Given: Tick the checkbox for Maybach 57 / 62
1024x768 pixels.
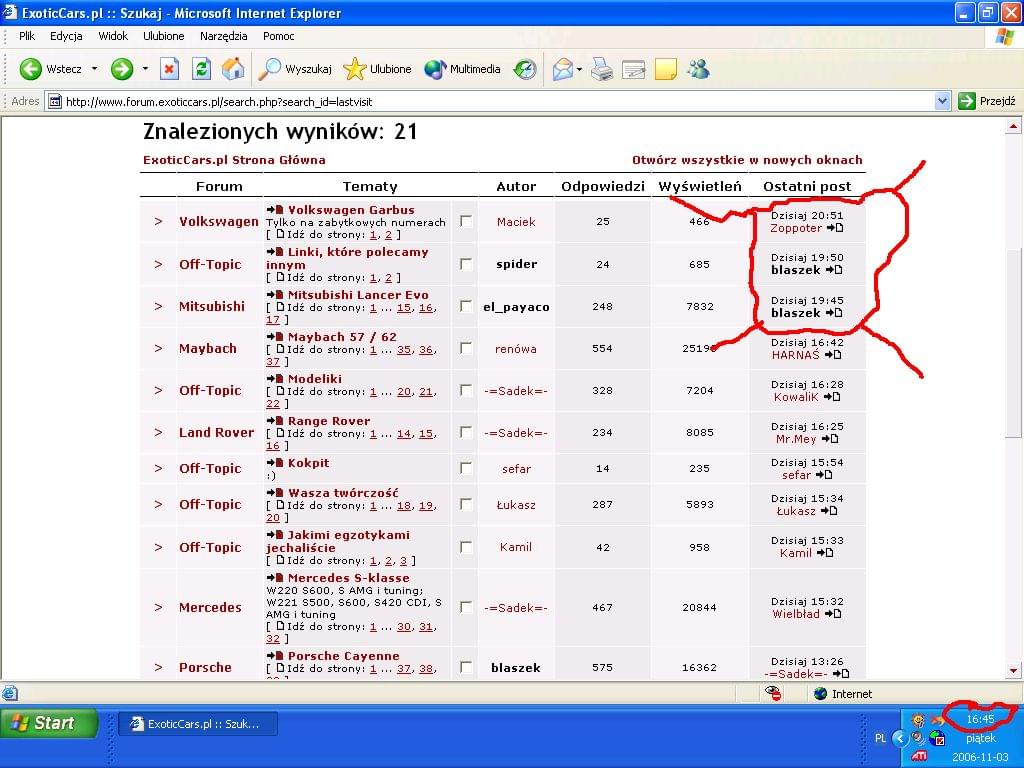Looking at the screenshot, I should tap(466, 348).
